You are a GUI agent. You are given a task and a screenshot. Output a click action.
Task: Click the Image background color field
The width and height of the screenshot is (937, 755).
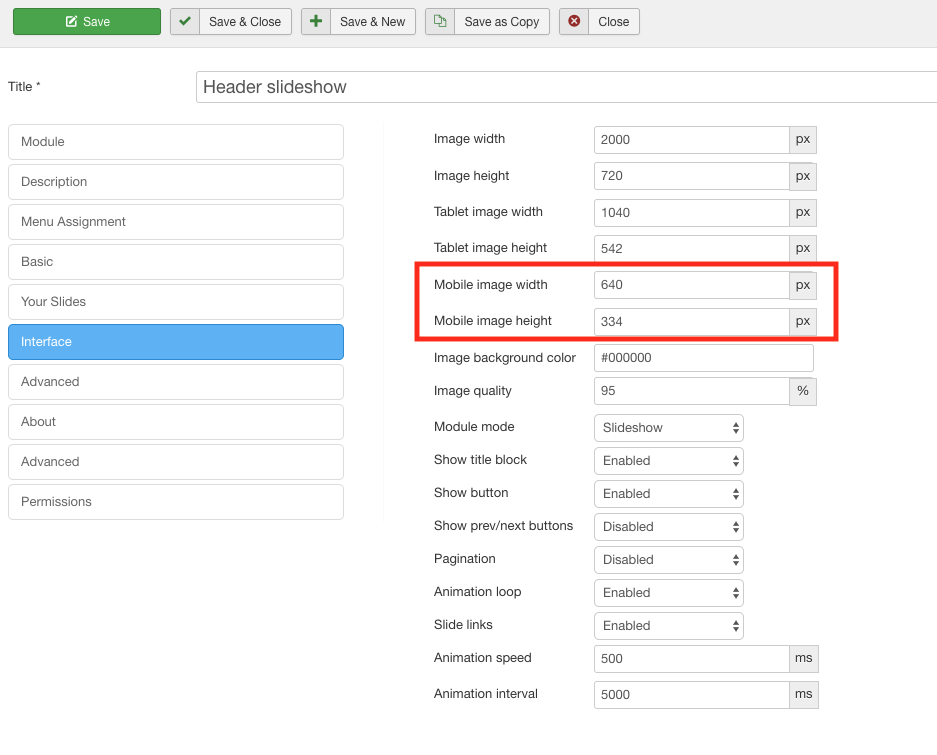(x=703, y=358)
